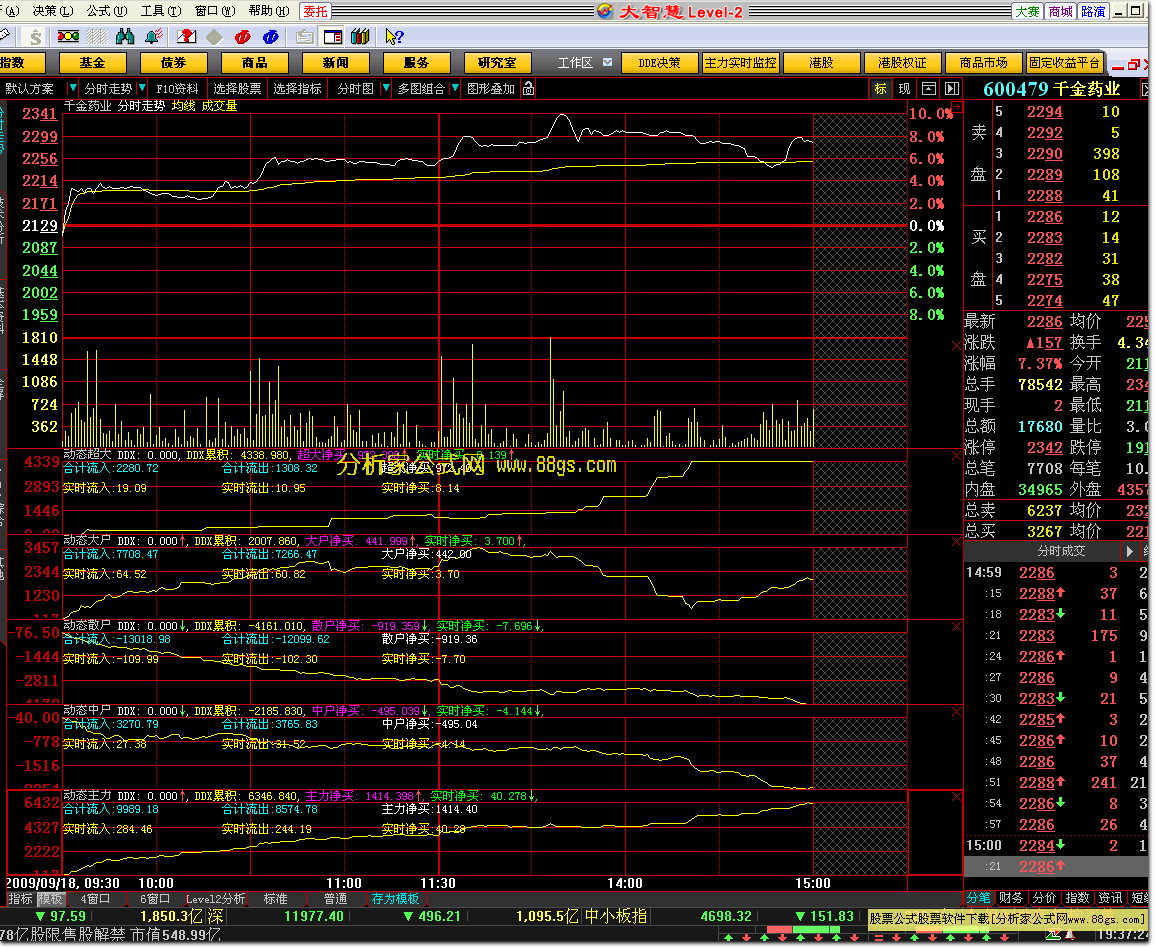Click the window-with-triangle panel icon
Screen dimensions: 1155x948
(929, 88)
